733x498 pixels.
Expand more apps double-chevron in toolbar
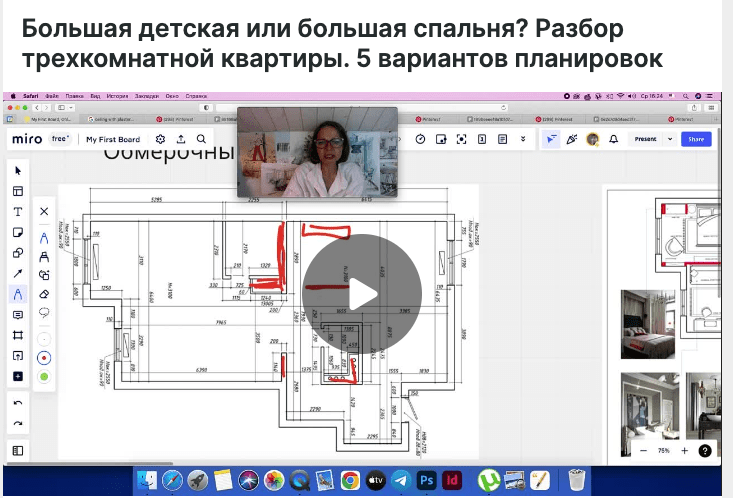pos(523,139)
